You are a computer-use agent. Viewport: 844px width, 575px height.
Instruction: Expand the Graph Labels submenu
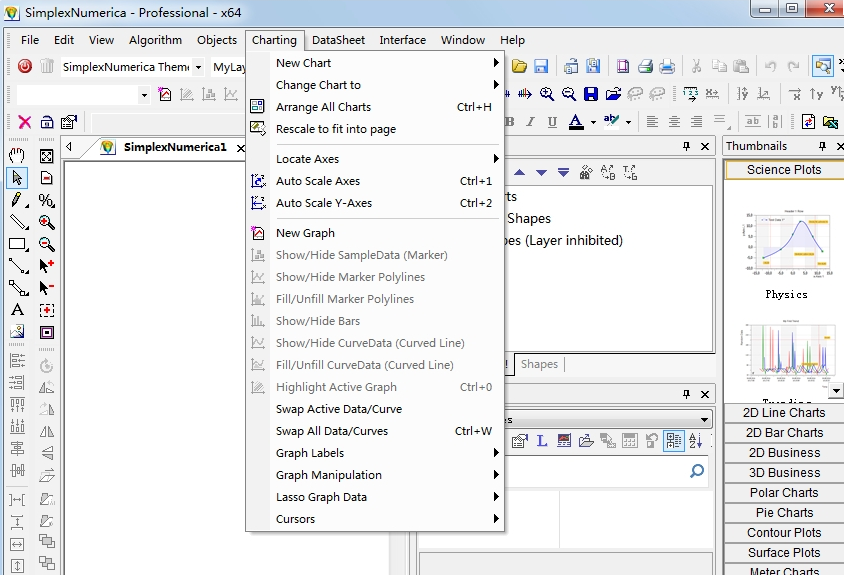(x=375, y=453)
